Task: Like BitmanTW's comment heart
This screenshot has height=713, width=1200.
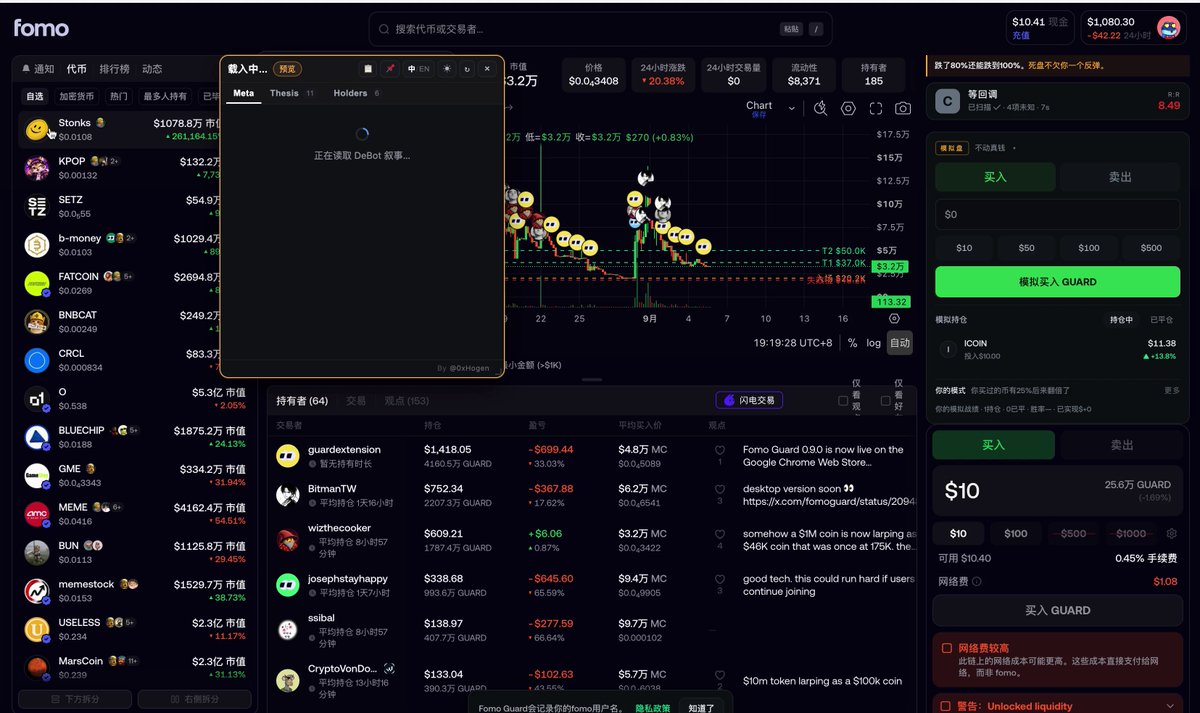Action: click(x=719, y=490)
